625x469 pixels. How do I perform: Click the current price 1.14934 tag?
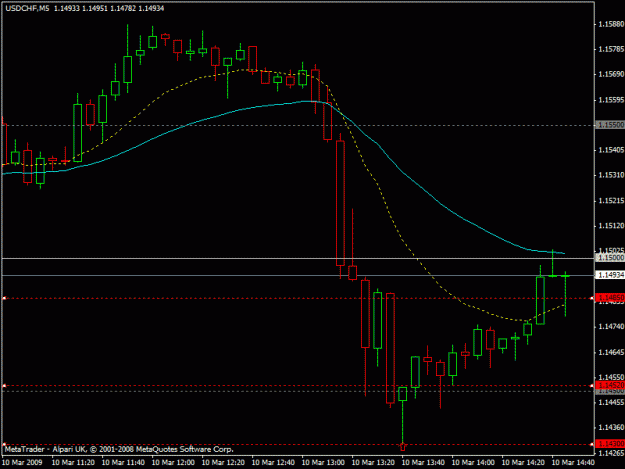[610, 275]
